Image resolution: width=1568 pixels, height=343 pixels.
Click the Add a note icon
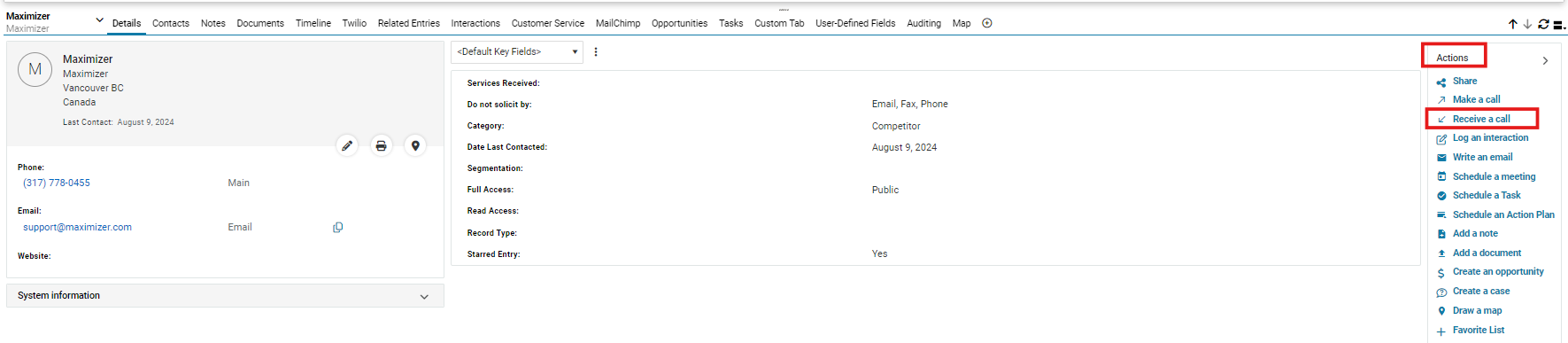click(x=1441, y=234)
